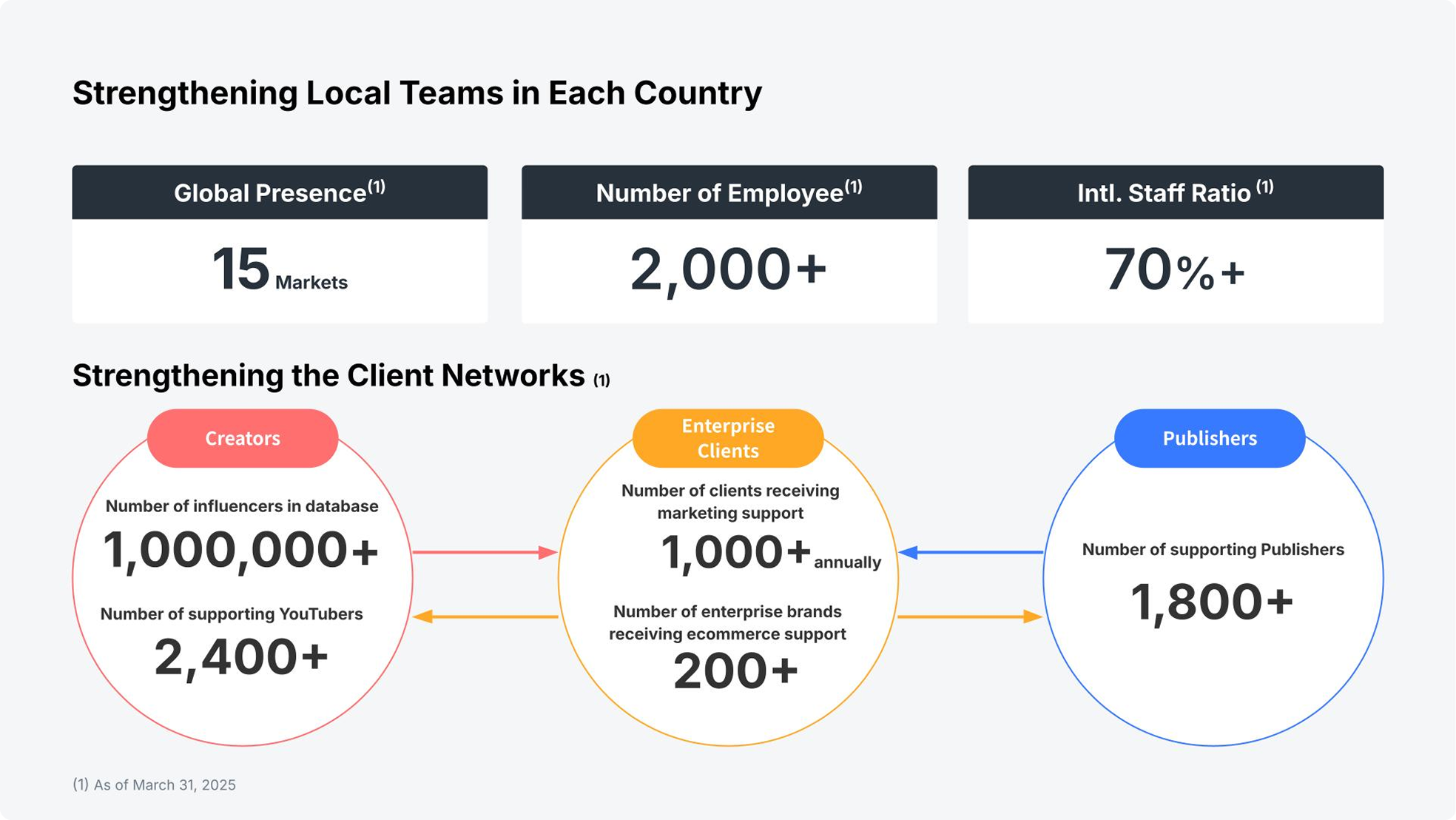Click the red Creators pill label
This screenshot has height=820, width=1456.
coord(243,438)
